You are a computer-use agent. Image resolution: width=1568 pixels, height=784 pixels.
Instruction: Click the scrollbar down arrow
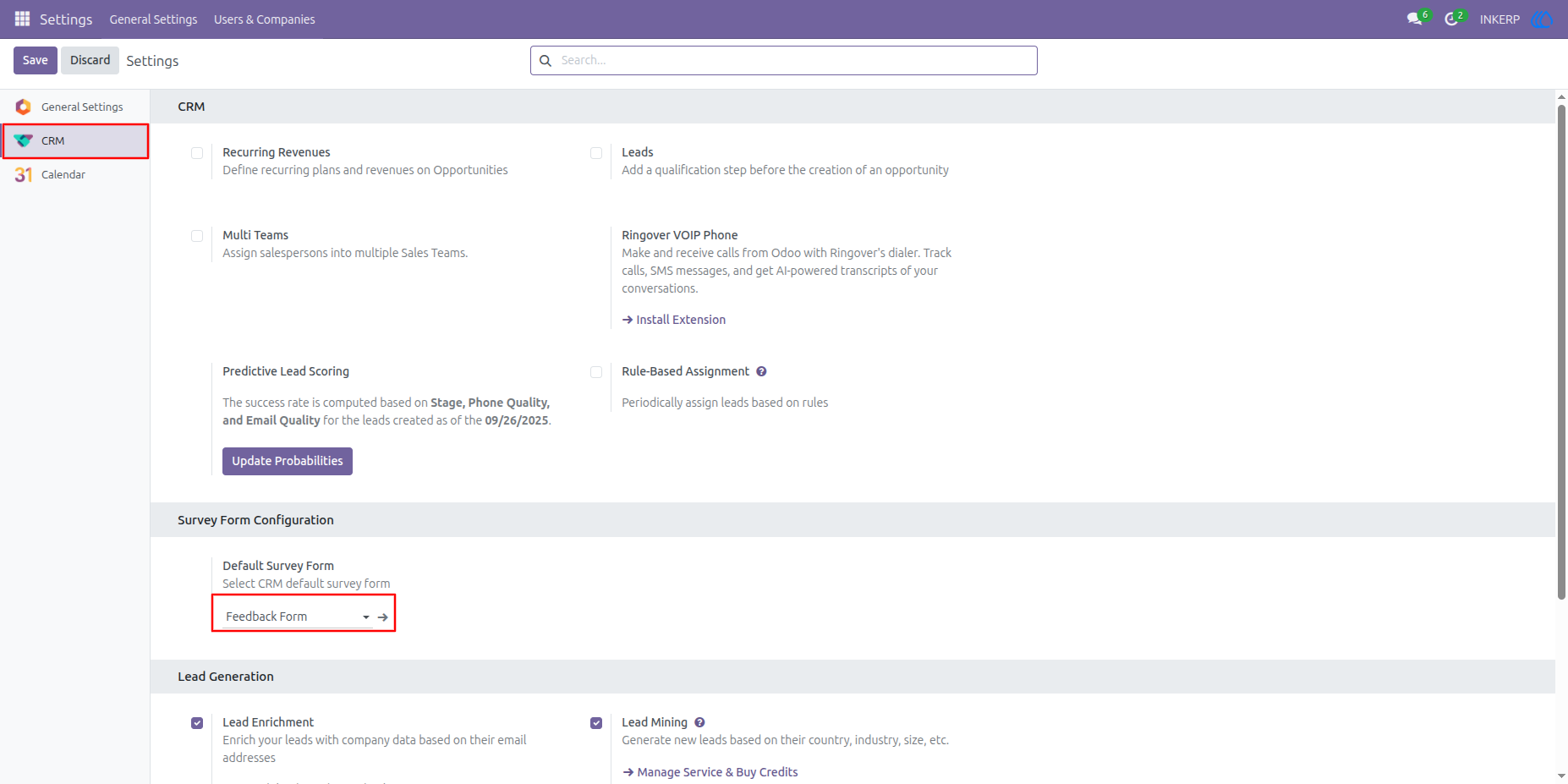pyautogui.click(x=1561, y=776)
